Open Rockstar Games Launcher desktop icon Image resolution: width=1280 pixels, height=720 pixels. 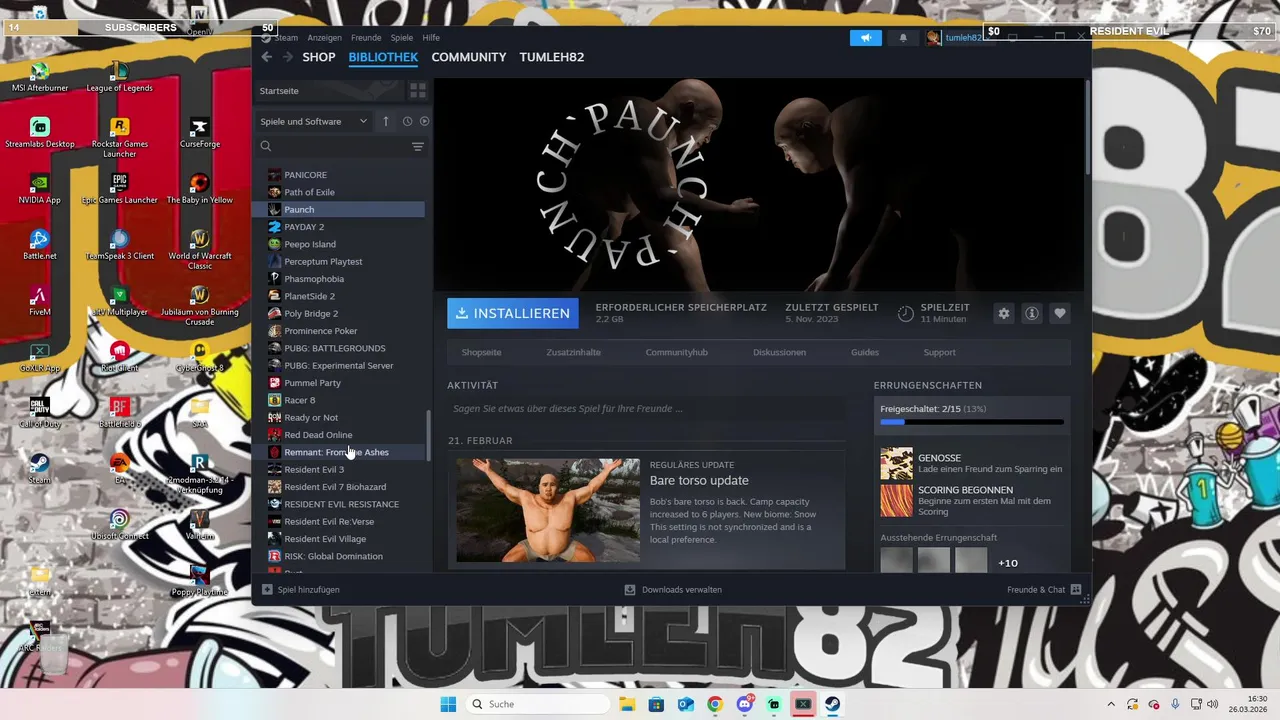[x=119, y=138]
